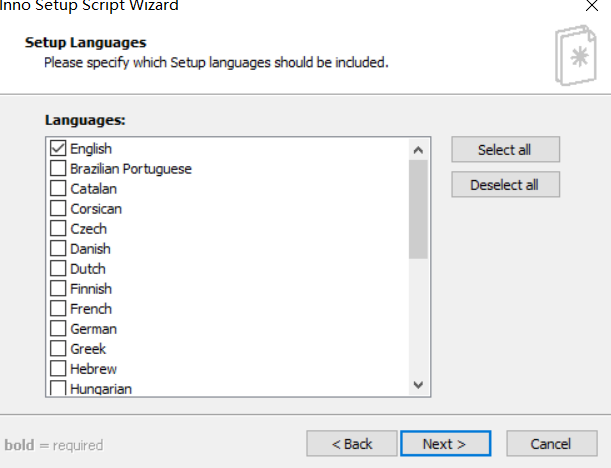Select the Danish row text
611x468 pixels.
click(90, 249)
